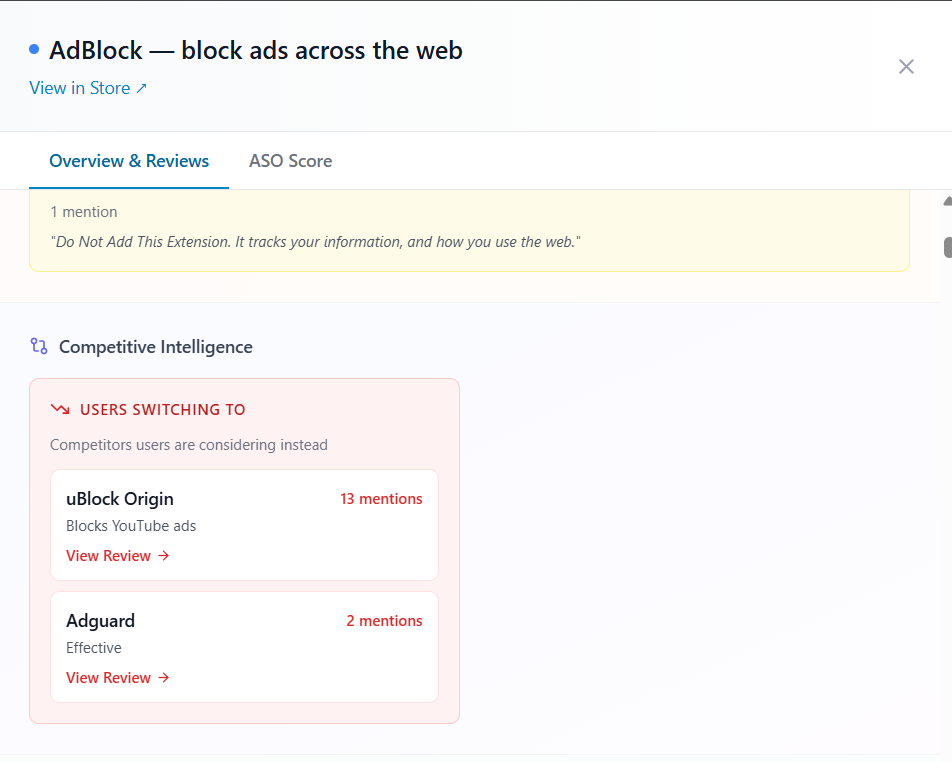Click the Competitive Intelligence heading
This screenshot has height=762, width=952.
[x=155, y=347]
